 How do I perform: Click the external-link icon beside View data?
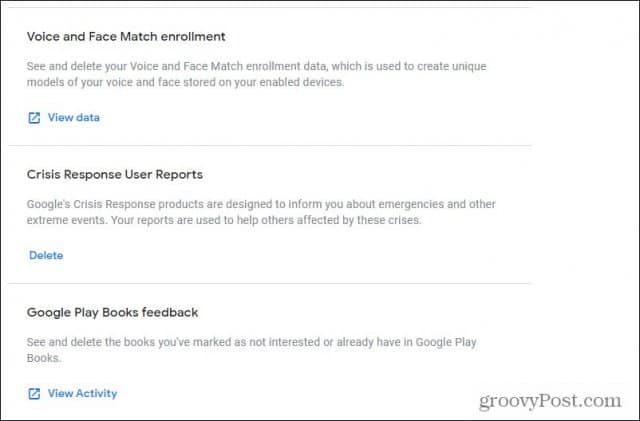pyautogui.click(x=34, y=118)
